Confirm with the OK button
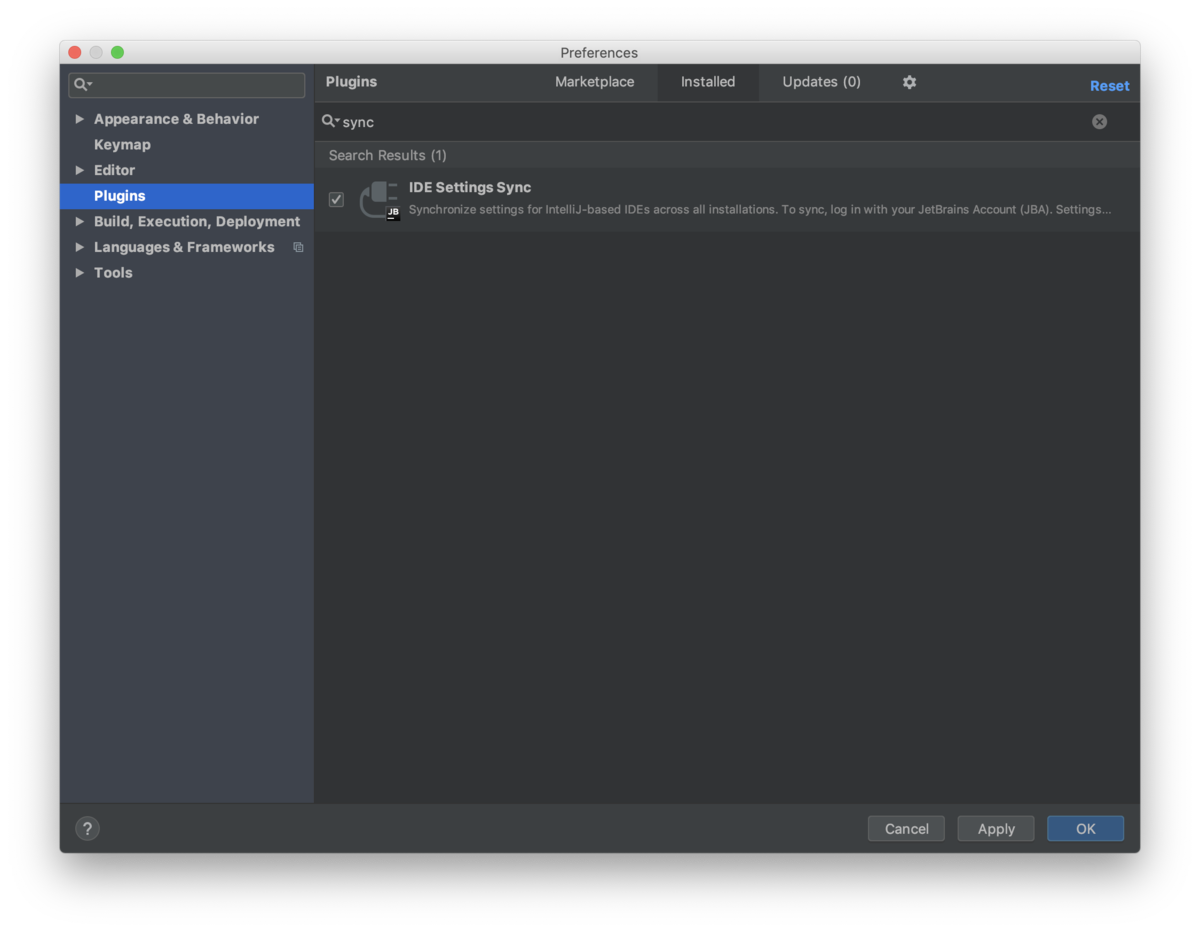Screen dimensions: 1200x932 pyautogui.click(x=1086, y=828)
